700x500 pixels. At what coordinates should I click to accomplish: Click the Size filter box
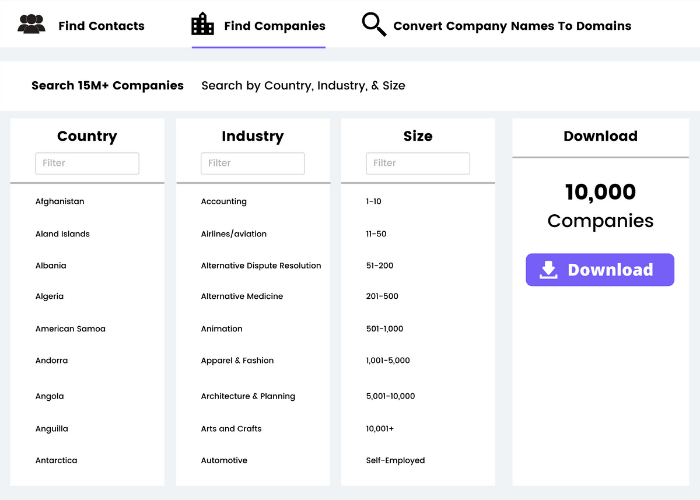pyautogui.click(x=417, y=163)
